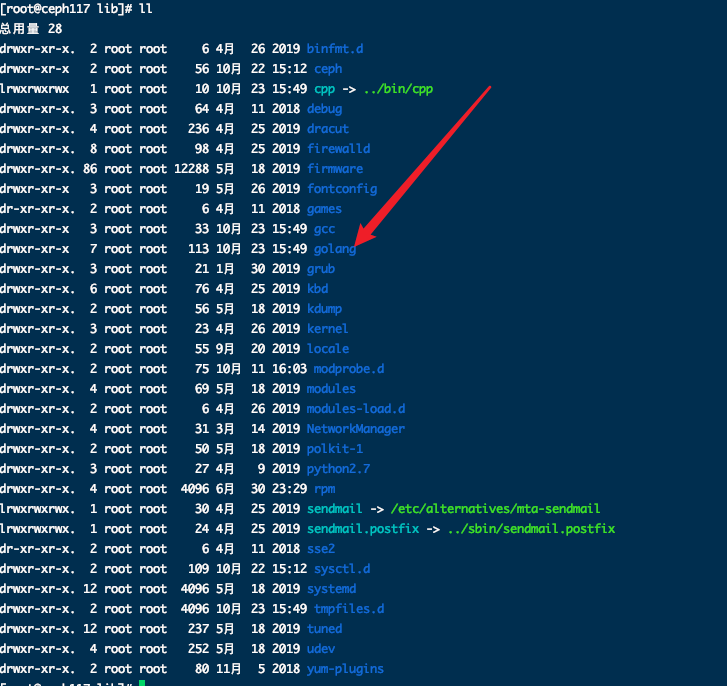Select the locale directory name
Screen dimensions: 727x686
[x=328, y=348]
